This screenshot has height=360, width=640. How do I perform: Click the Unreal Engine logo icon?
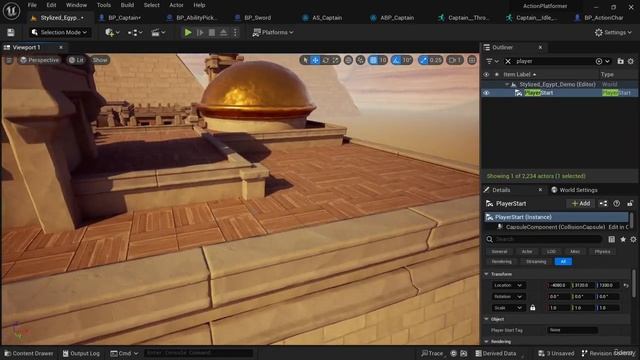point(11,11)
